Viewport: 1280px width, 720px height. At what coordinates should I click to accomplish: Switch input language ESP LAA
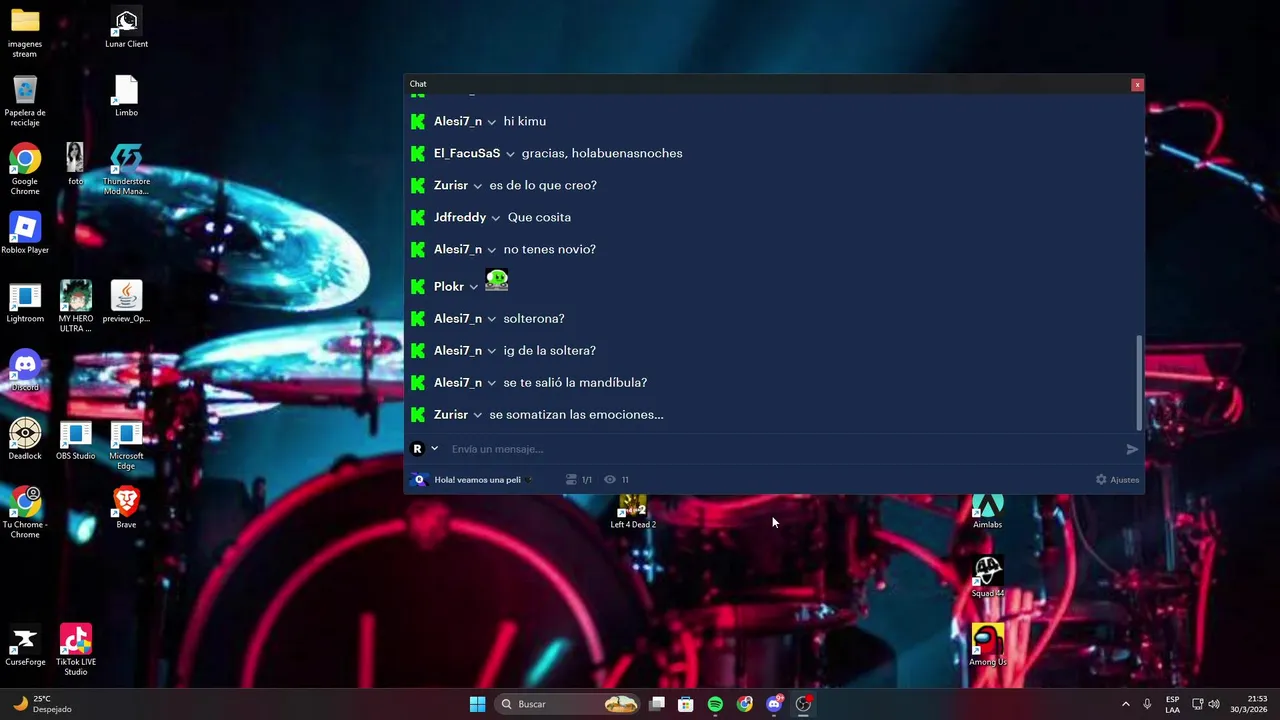(1172, 704)
